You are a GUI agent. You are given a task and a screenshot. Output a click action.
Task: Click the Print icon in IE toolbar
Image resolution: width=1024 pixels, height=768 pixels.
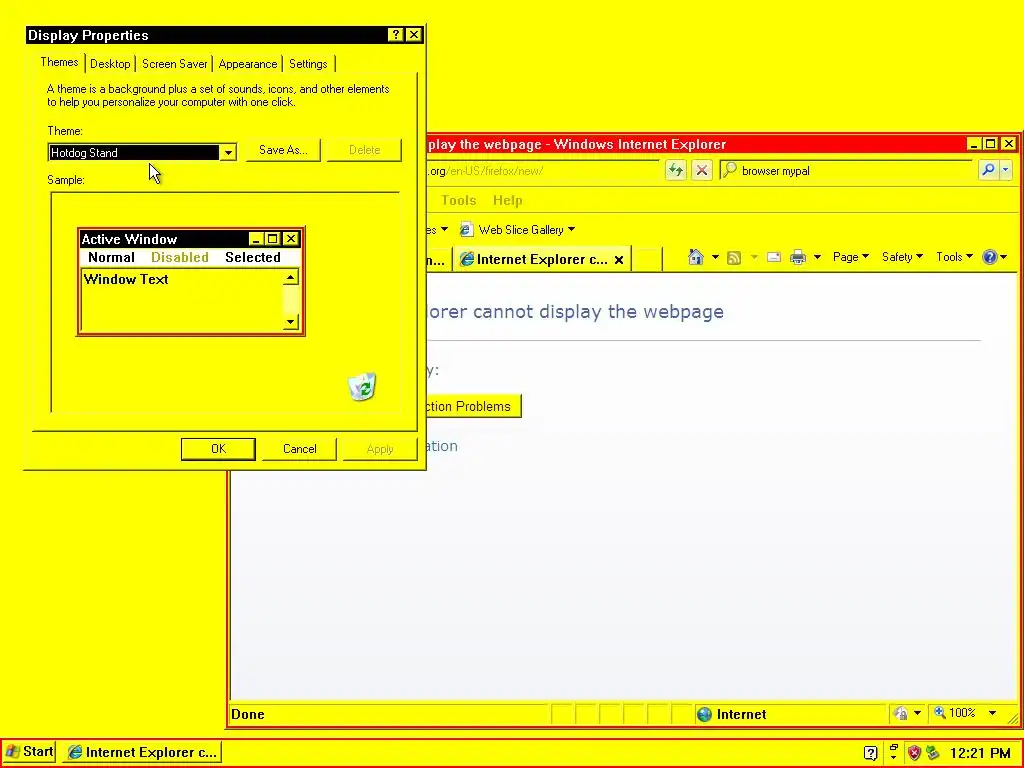click(x=798, y=257)
